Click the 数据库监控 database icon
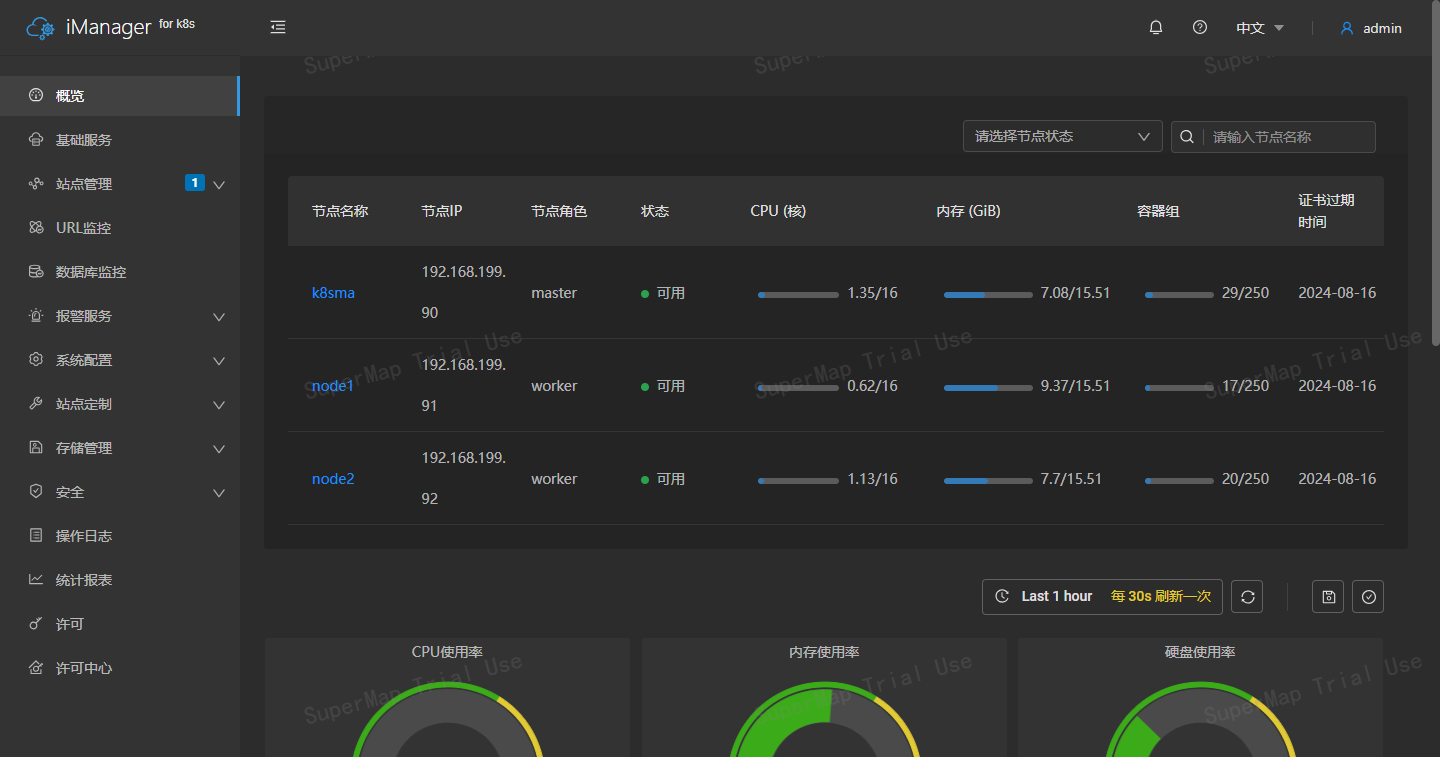This screenshot has height=757, width=1440. (x=36, y=272)
